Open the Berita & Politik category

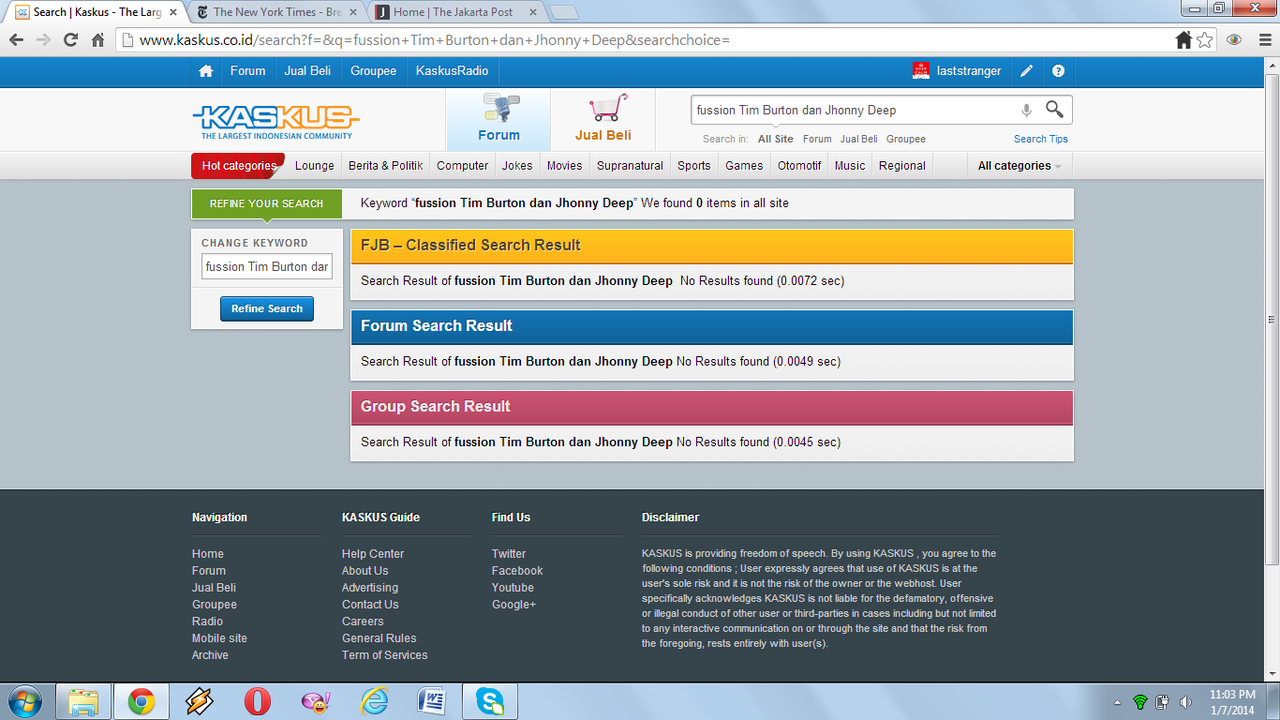click(x=386, y=166)
